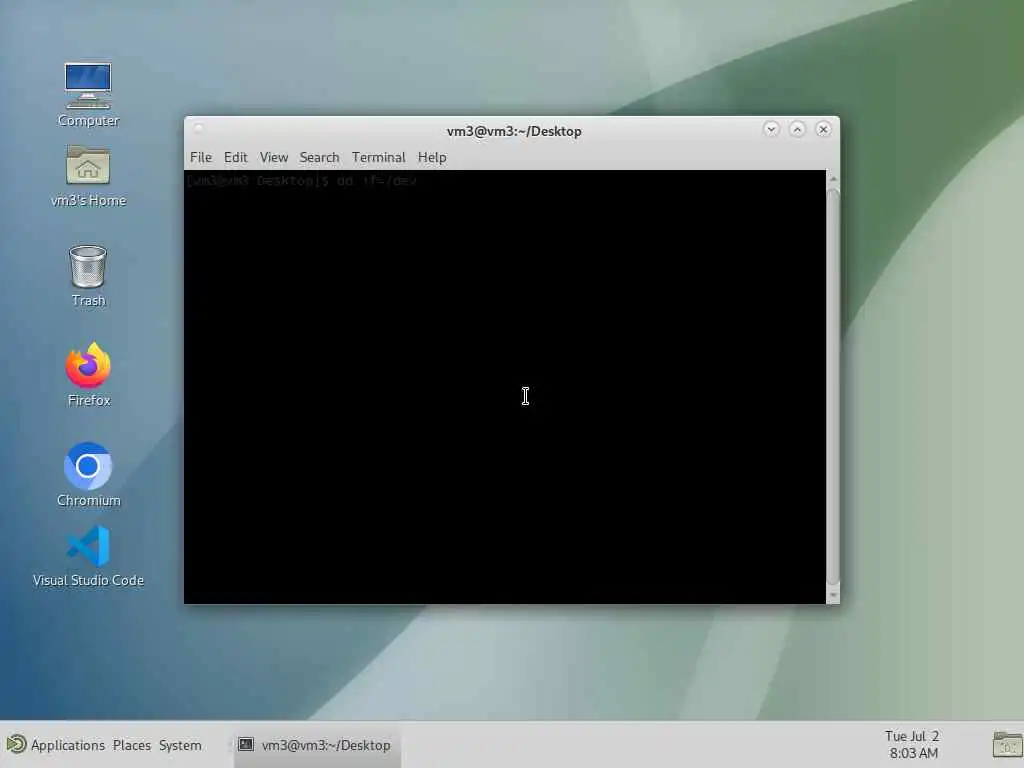Click the terminal icon in taskbar button

[246, 744]
